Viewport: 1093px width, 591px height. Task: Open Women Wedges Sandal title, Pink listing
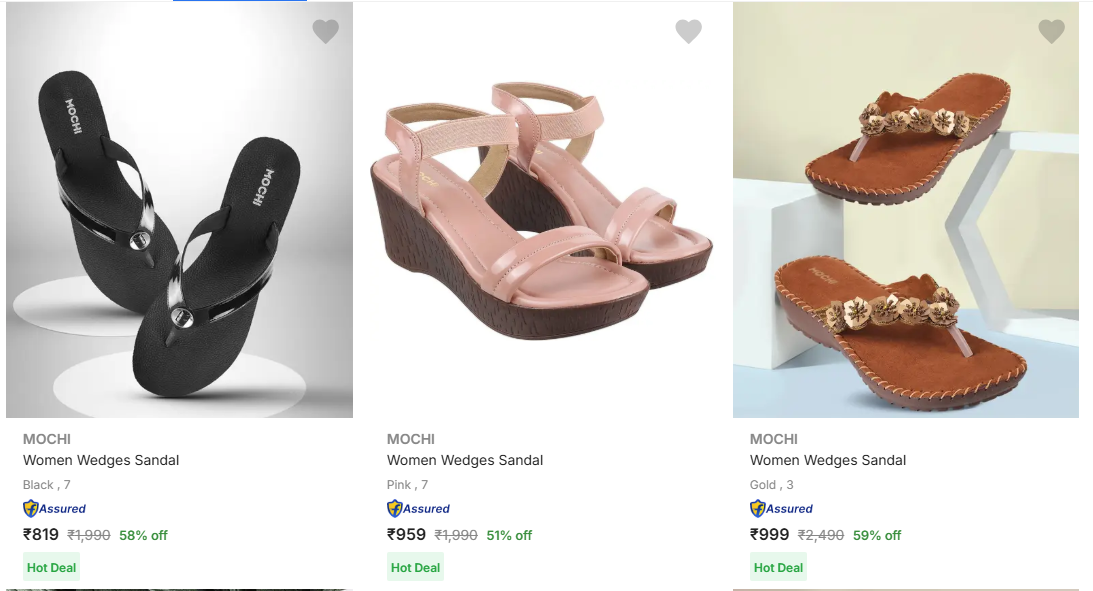(x=465, y=460)
